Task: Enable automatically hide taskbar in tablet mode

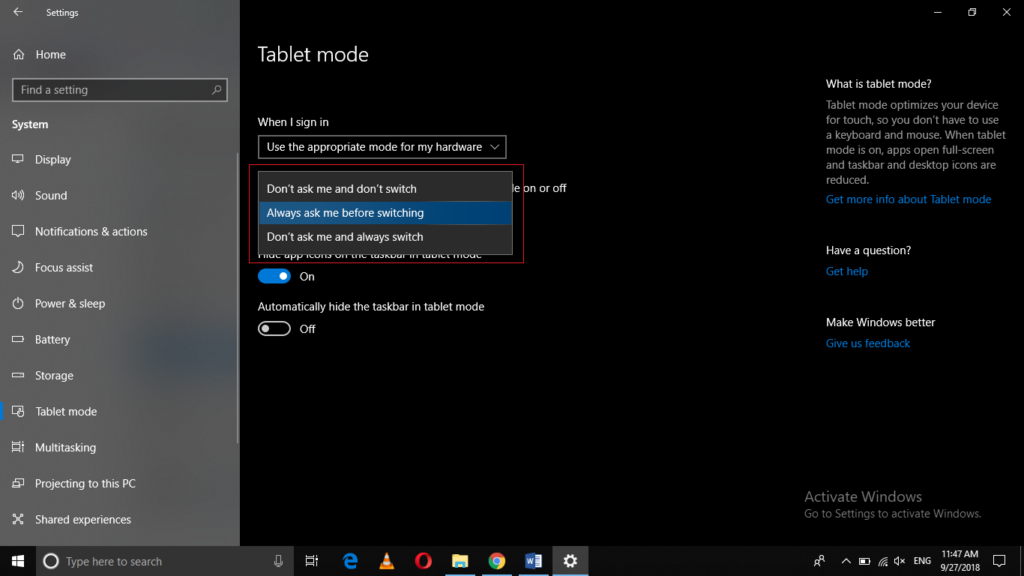Action: point(273,327)
